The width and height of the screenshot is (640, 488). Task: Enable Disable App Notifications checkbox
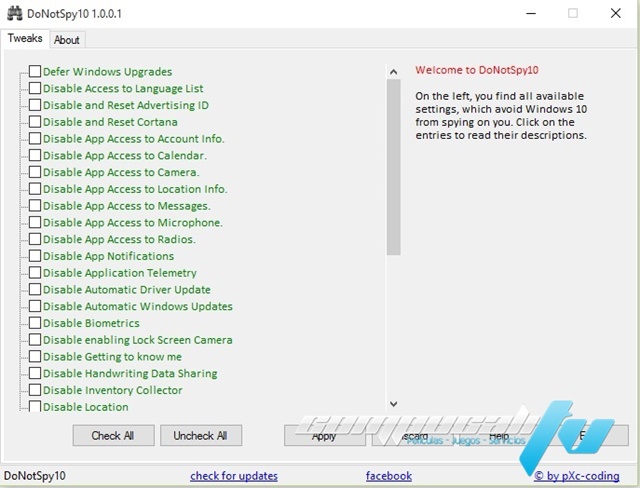click(35, 255)
